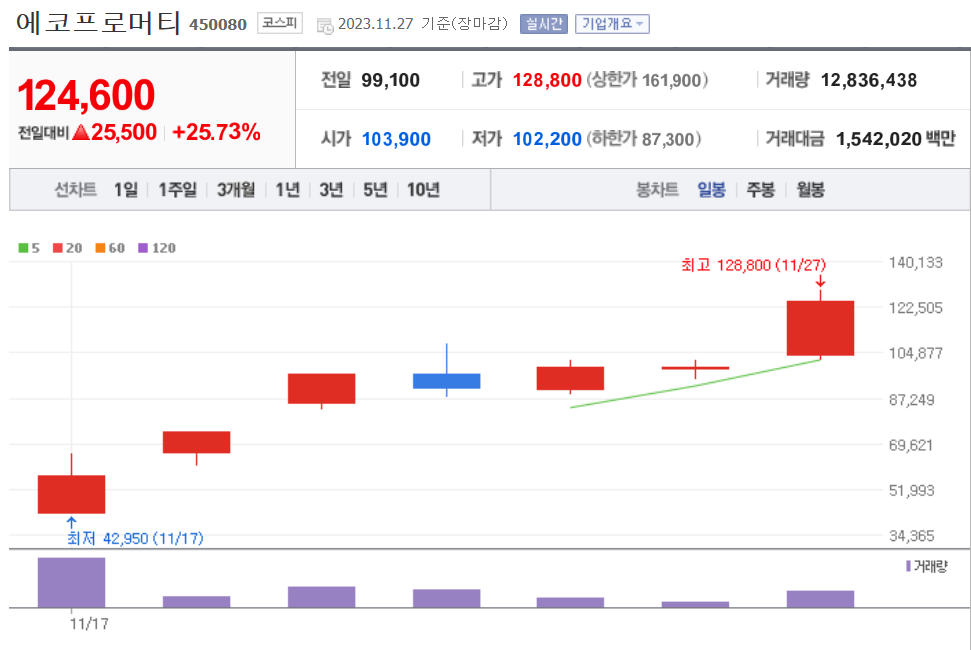This screenshot has height=650, width=971.
Task: Click the green moving average line
Action: click(694, 386)
